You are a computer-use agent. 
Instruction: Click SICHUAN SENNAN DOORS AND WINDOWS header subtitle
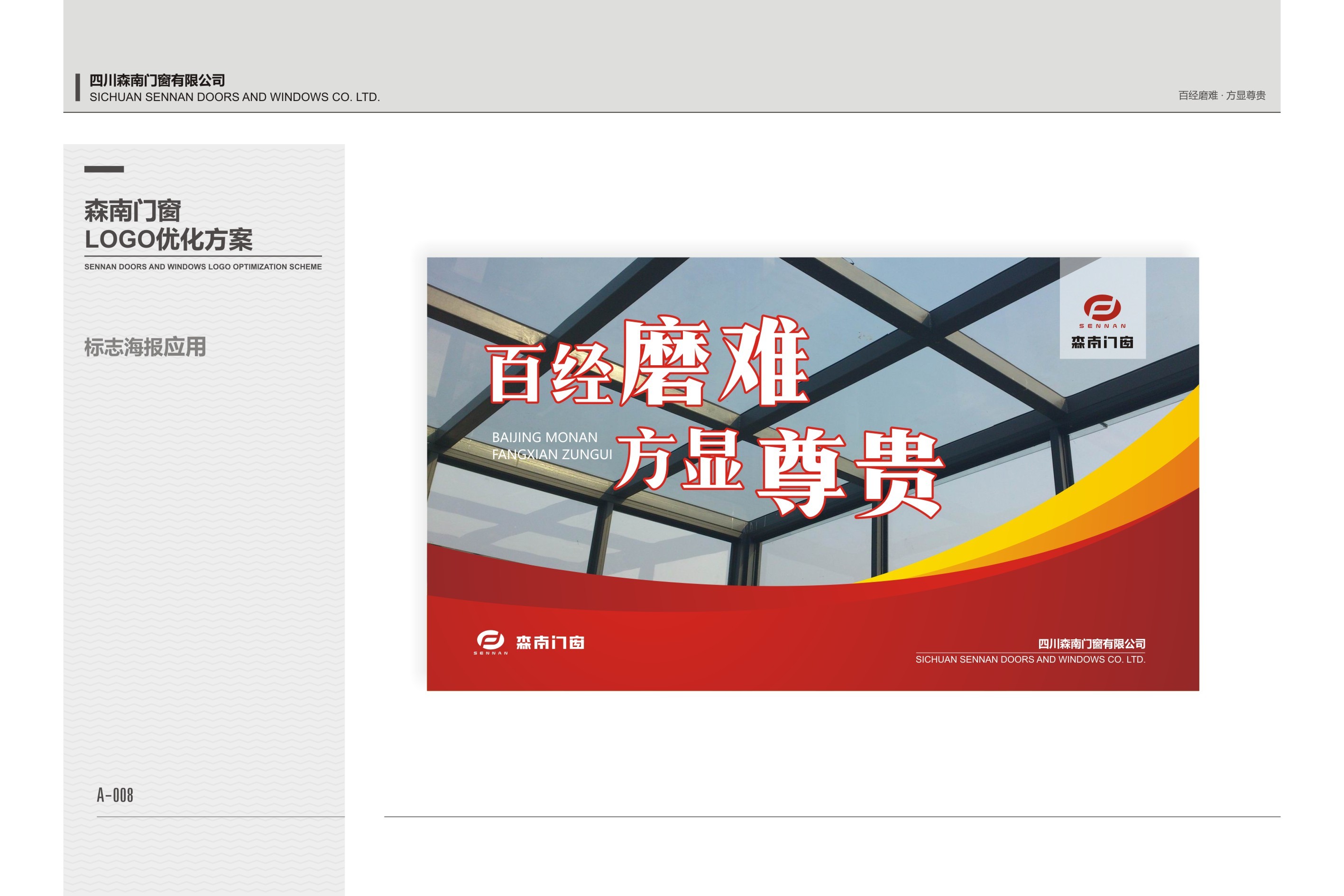(x=234, y=97)
